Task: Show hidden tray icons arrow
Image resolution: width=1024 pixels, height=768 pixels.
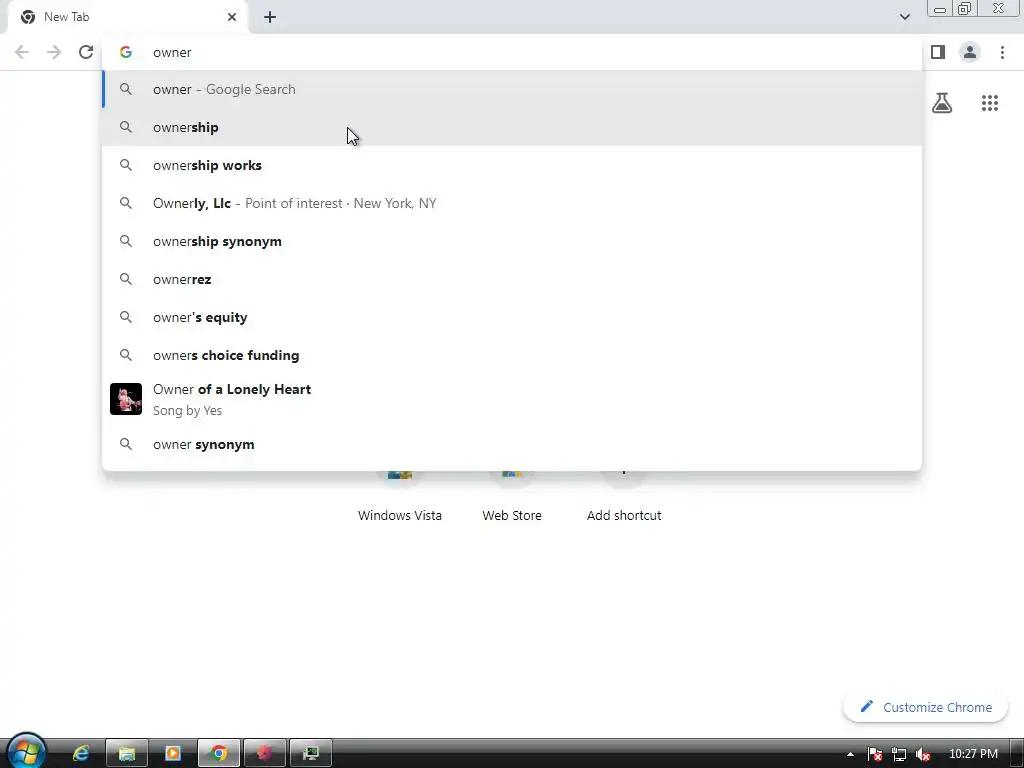Action: [850, 754]
